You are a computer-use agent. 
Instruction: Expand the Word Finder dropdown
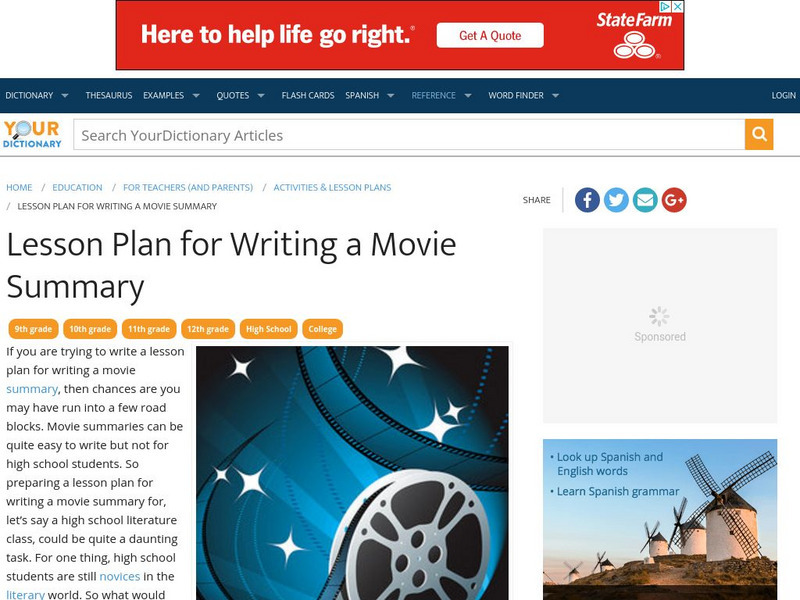[x=556, y=95]
